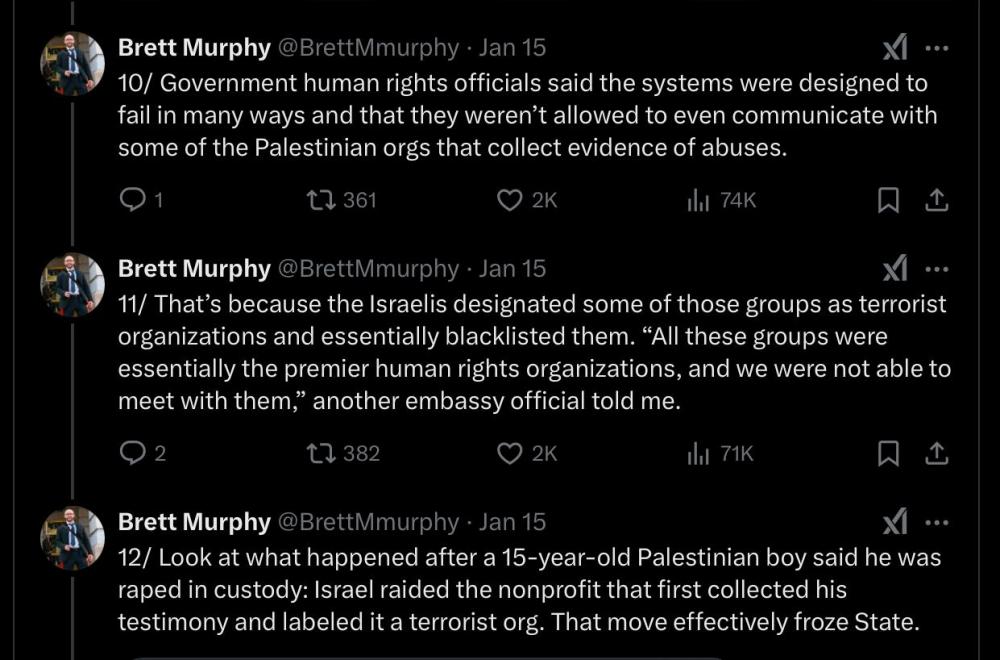The height and width of the screenshot is (660, 1000).
Task: Like tweet 11/ about blacklisted groups
Action: (510, 454)
